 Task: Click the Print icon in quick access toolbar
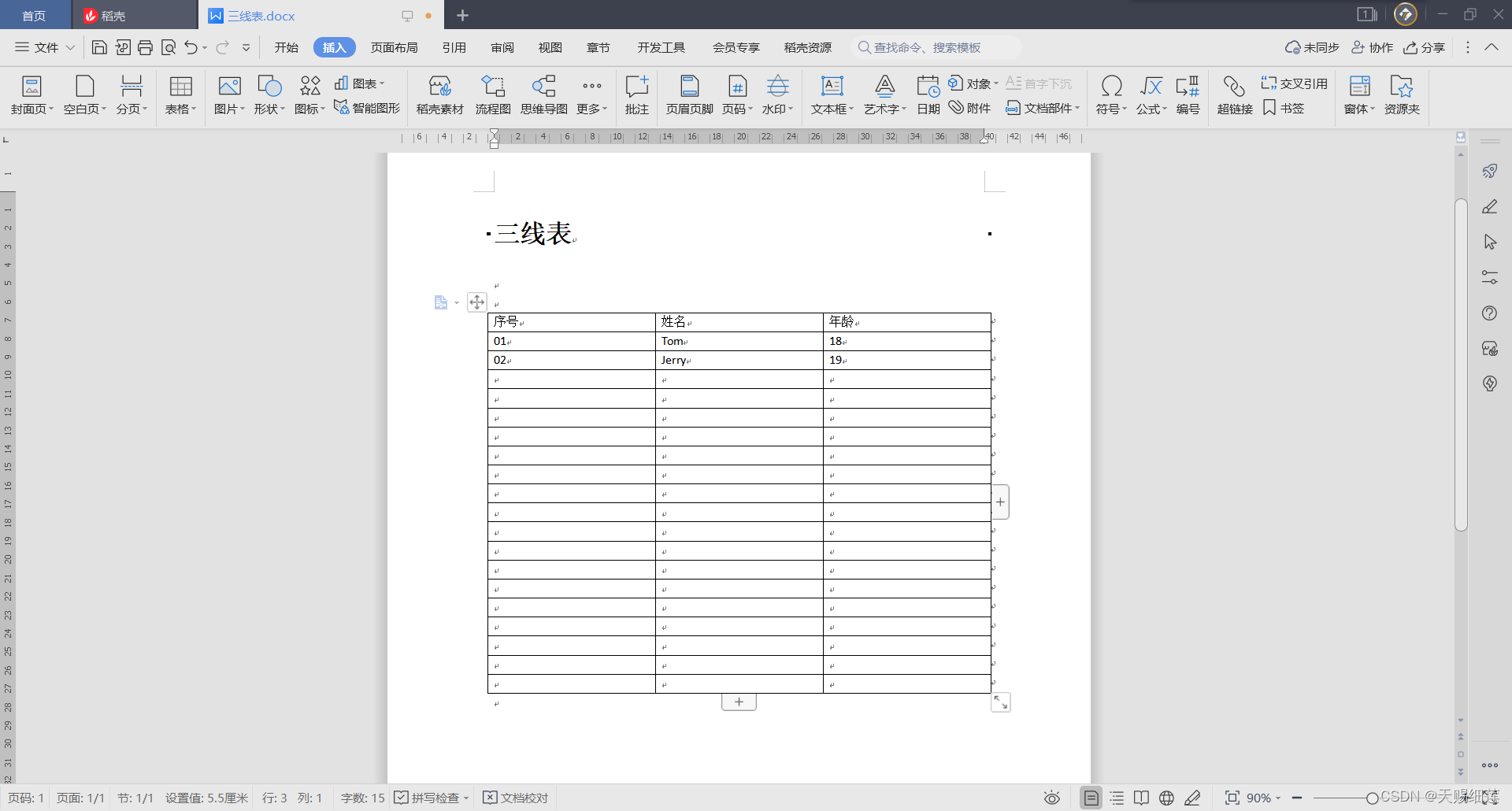[145, 47]
